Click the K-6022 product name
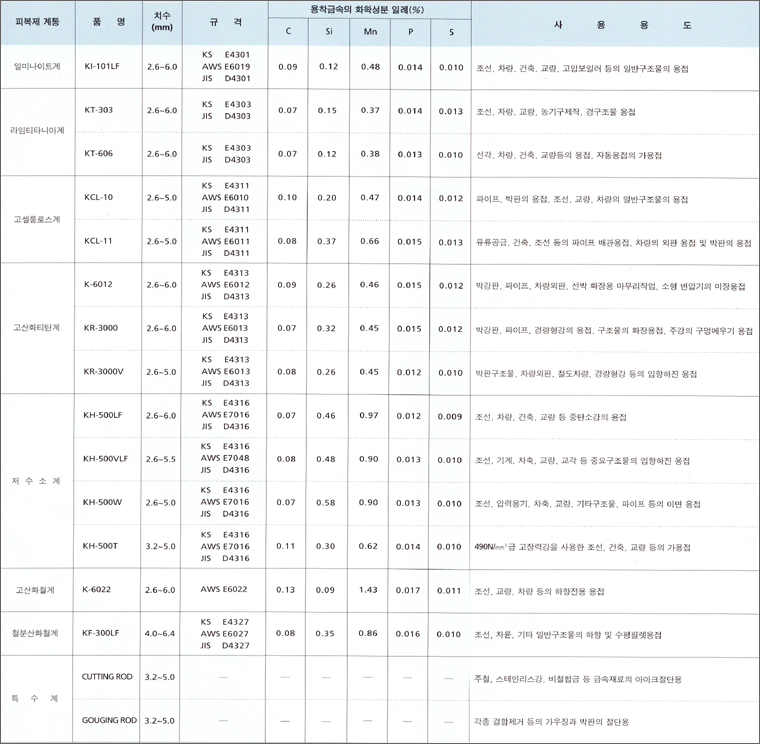Screen dimensions: 760x744 [96, 589]
